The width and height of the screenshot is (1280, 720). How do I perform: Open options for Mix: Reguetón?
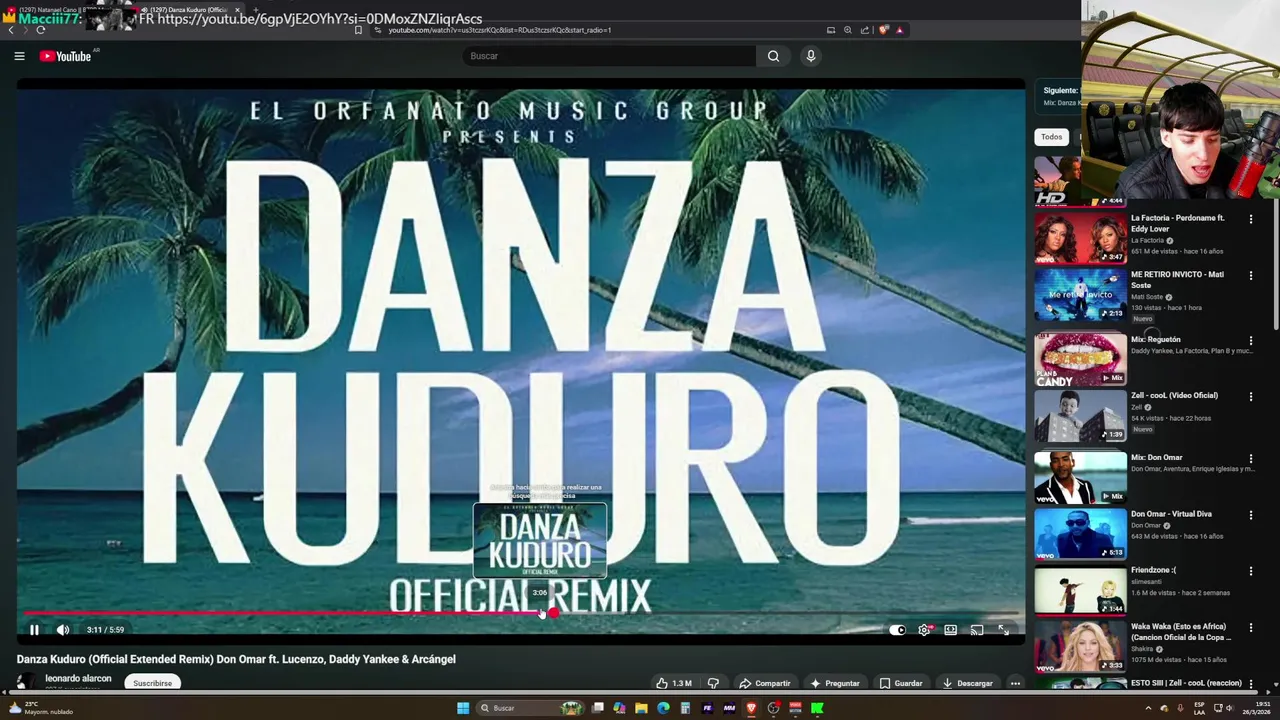[1250, 341]
